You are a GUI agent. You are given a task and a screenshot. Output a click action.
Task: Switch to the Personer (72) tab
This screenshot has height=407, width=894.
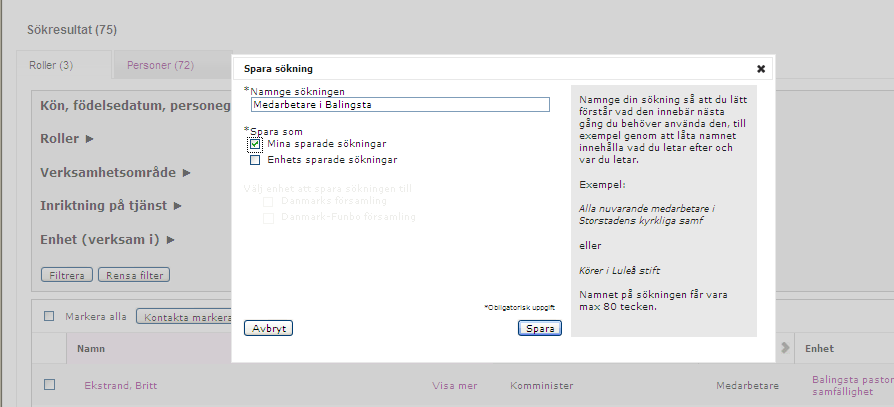(160, 65)
